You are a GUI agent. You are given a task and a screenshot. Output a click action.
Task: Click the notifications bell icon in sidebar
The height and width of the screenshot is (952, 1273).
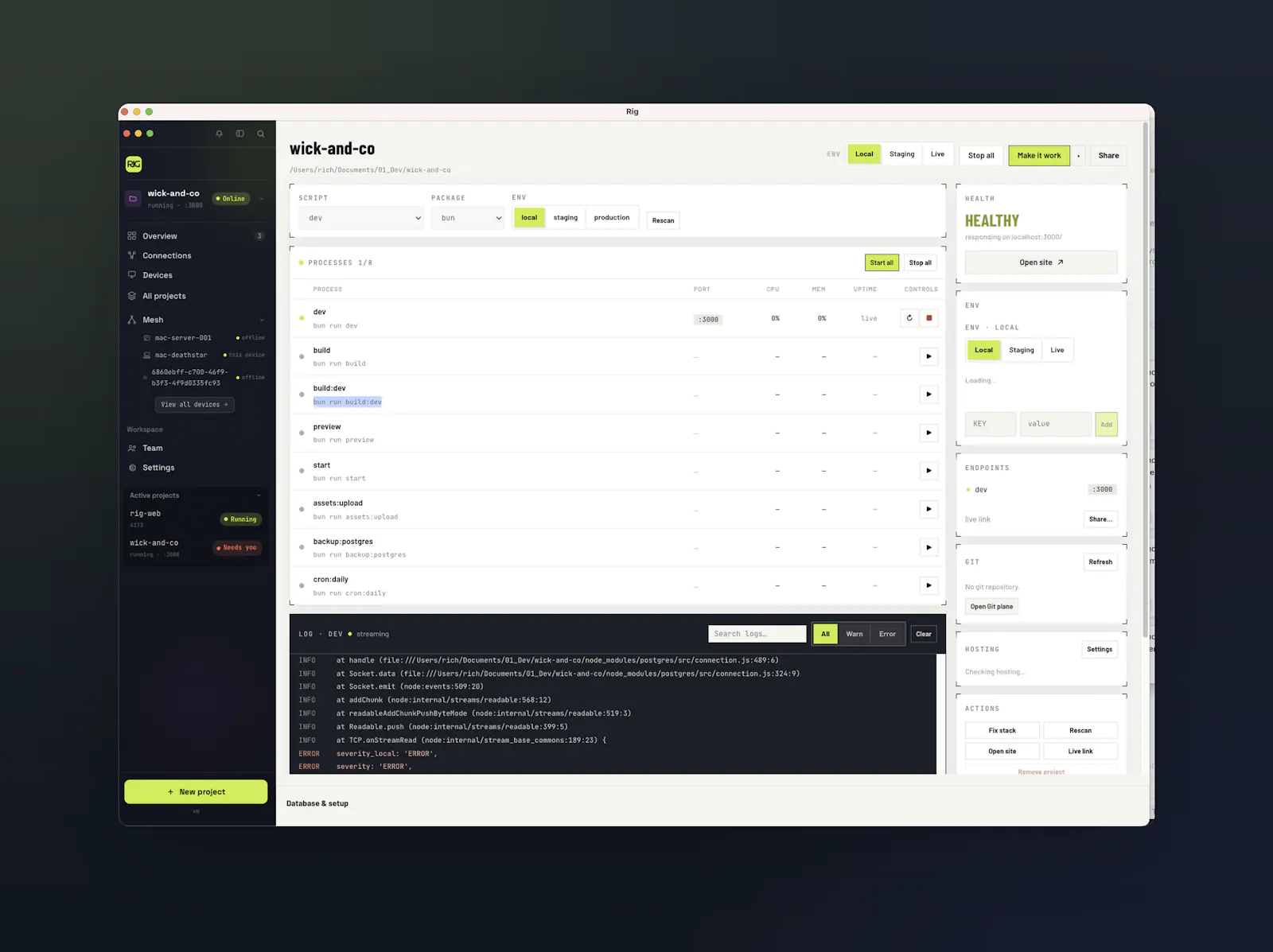click(x=219, y=134)
